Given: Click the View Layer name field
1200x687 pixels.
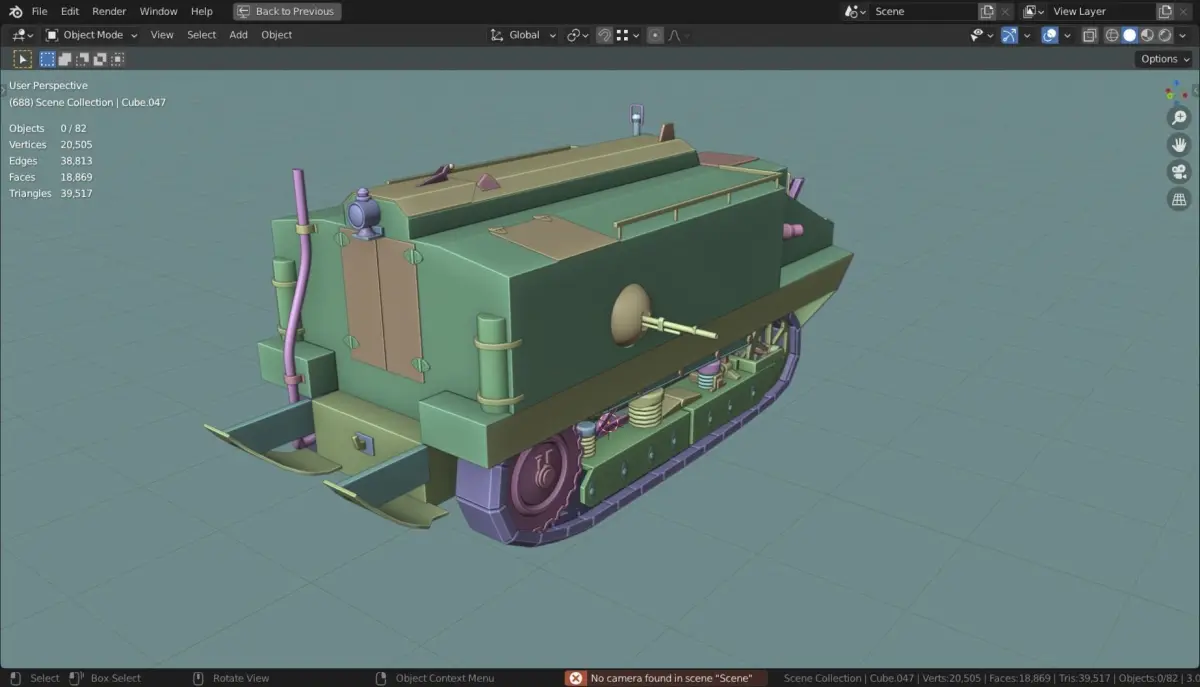Looking at the screenshot, I should 1102,11.
